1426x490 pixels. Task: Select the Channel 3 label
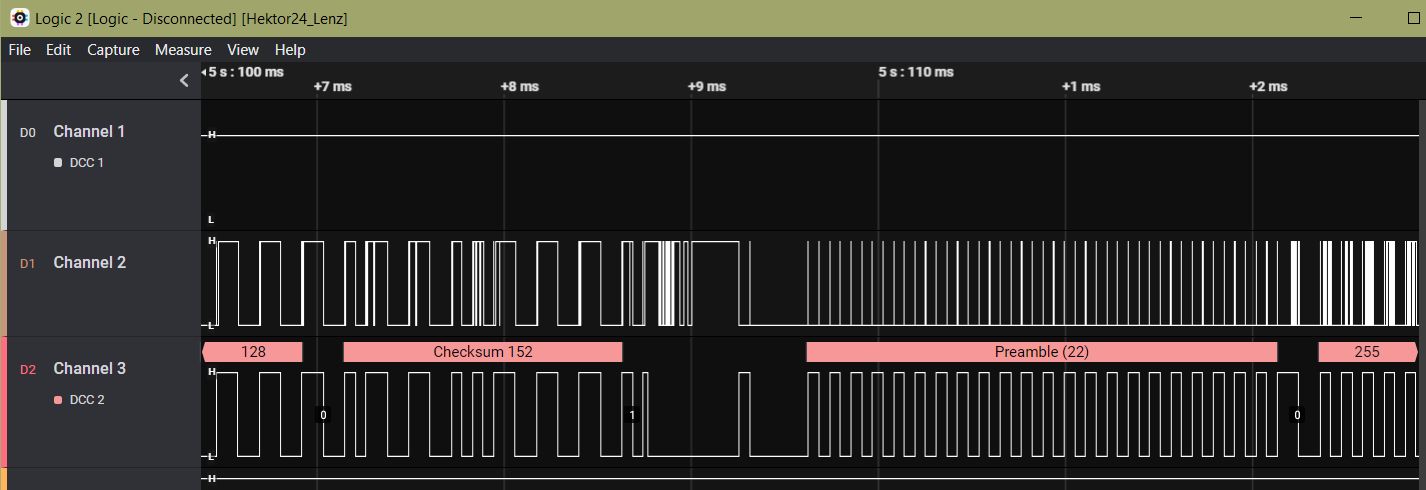point(89,369)
